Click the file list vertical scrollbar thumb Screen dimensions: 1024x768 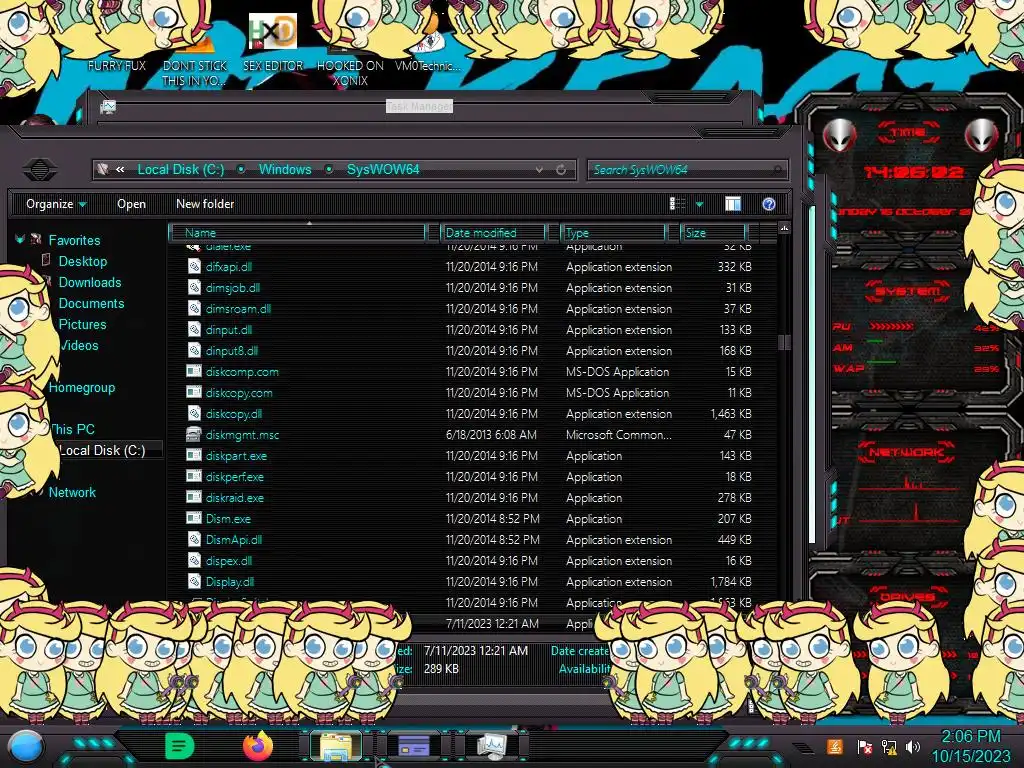point(784,342)
